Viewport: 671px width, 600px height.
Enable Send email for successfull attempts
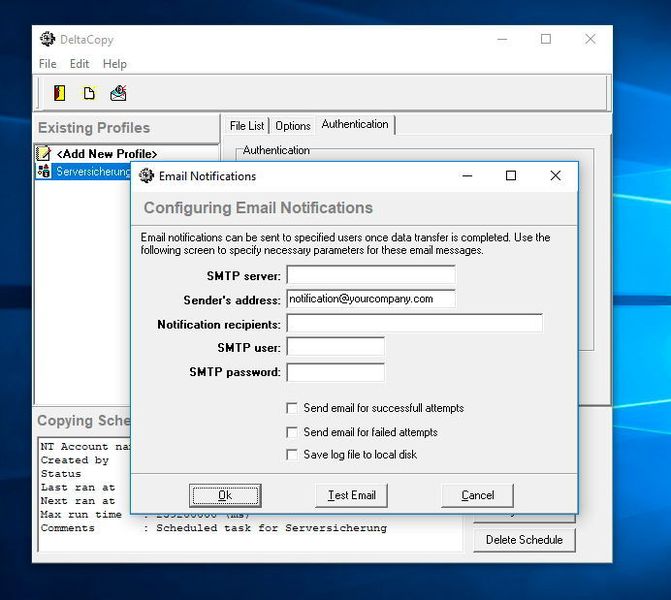tap(292, 408)
